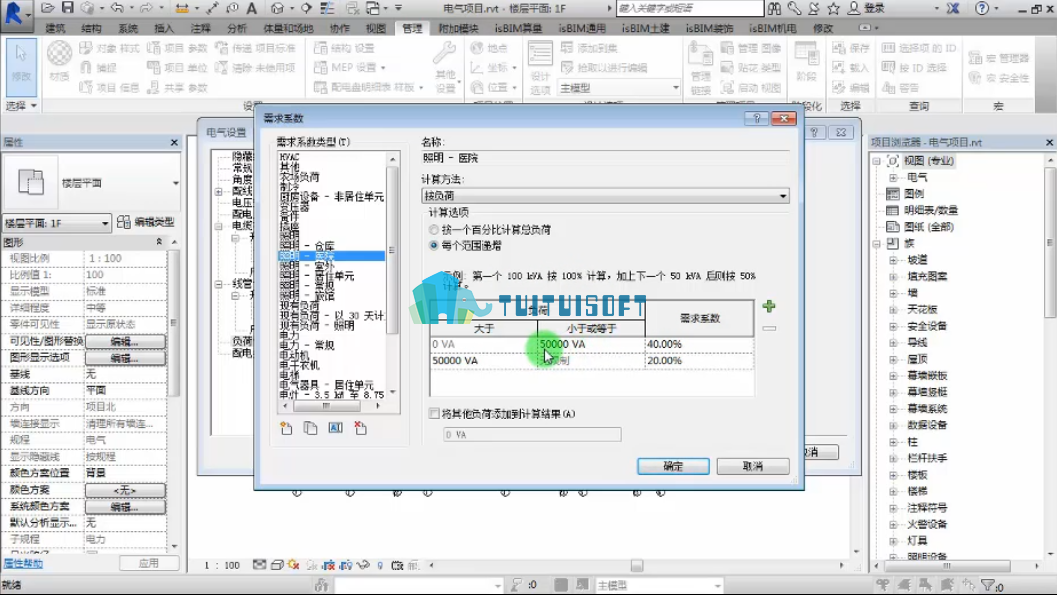Select the 50000 VA greater-than cell
Image resolution: width=1057 pixels, height=595 pixels.
point(484,361)
